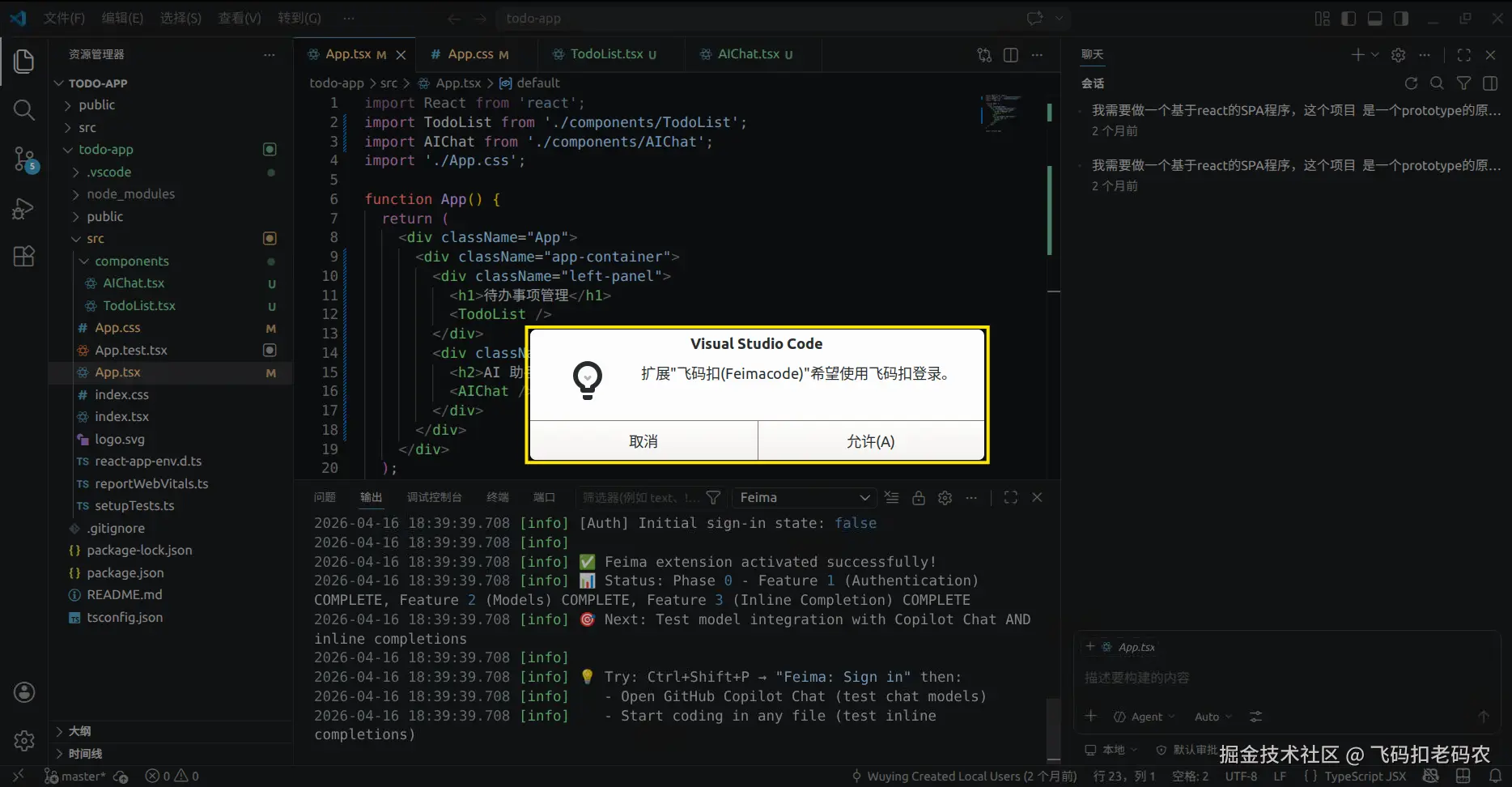Open the customize layout control
The width and height of the screenshot is (1512, 787).
1323,19
